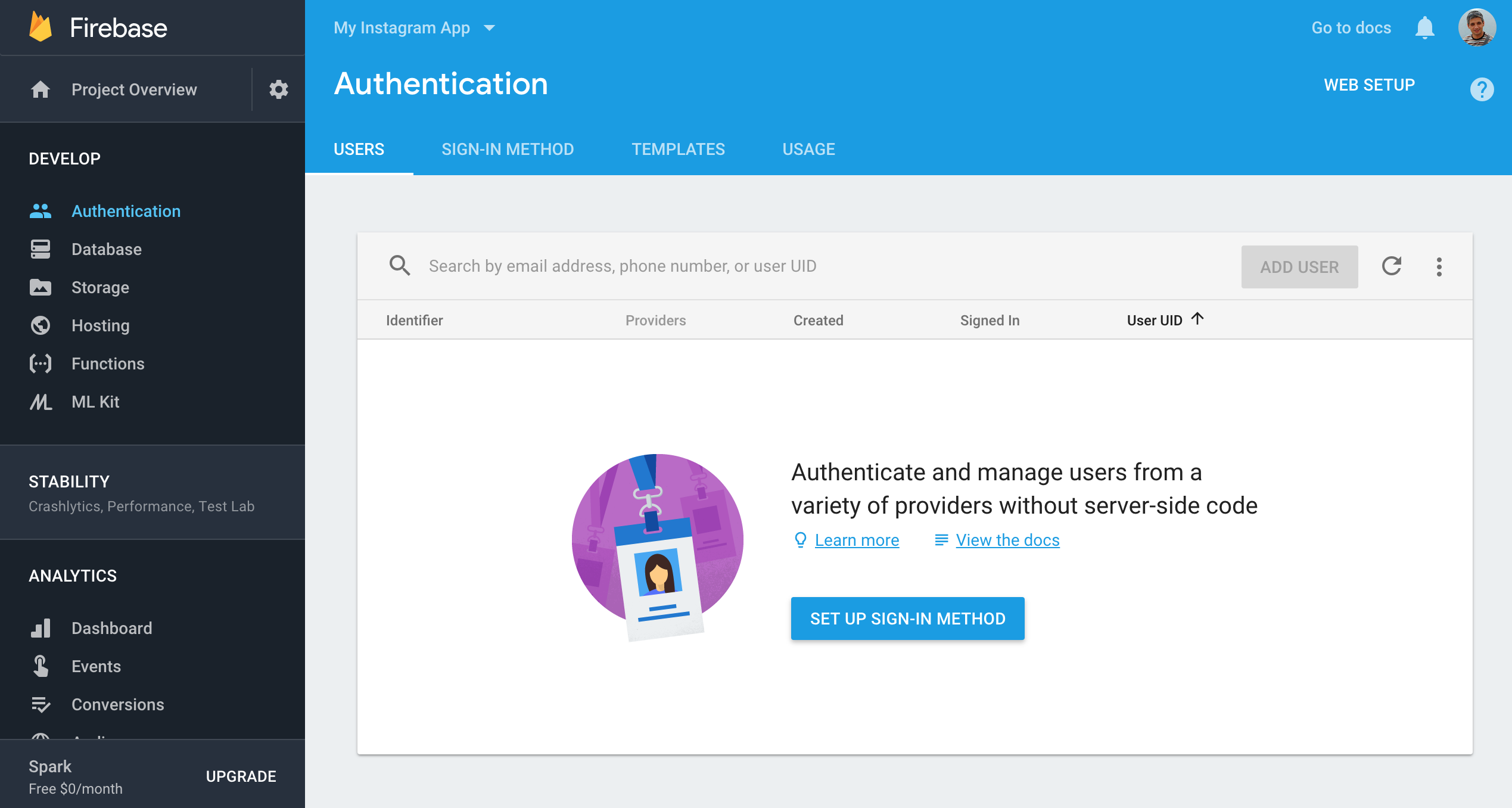
Task: Open ML Kit in the sidebar
Action: click(x=95, y=402)
